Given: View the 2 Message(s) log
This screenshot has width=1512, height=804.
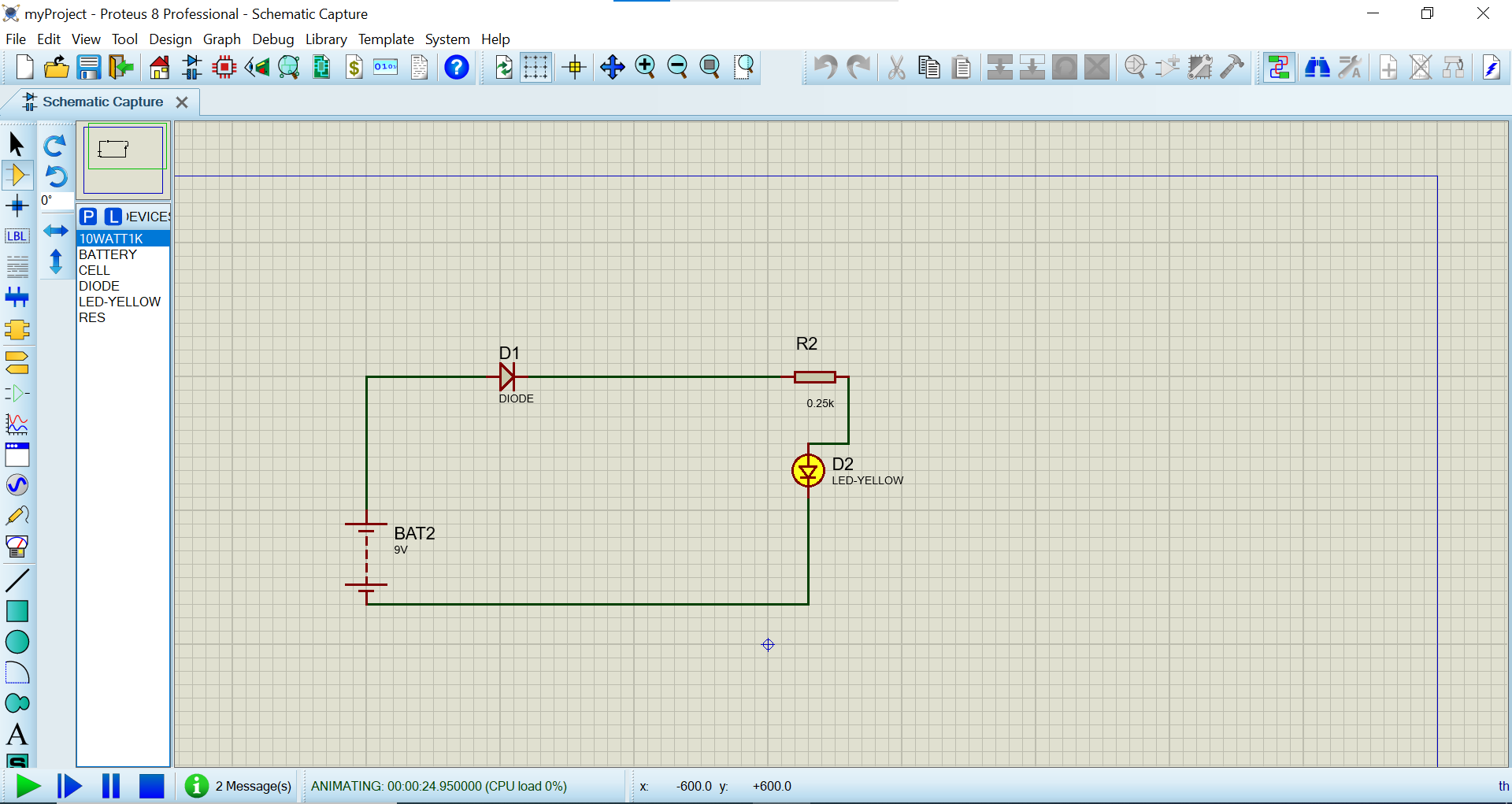Looking at the screenshot, I should tap(253, 786).
